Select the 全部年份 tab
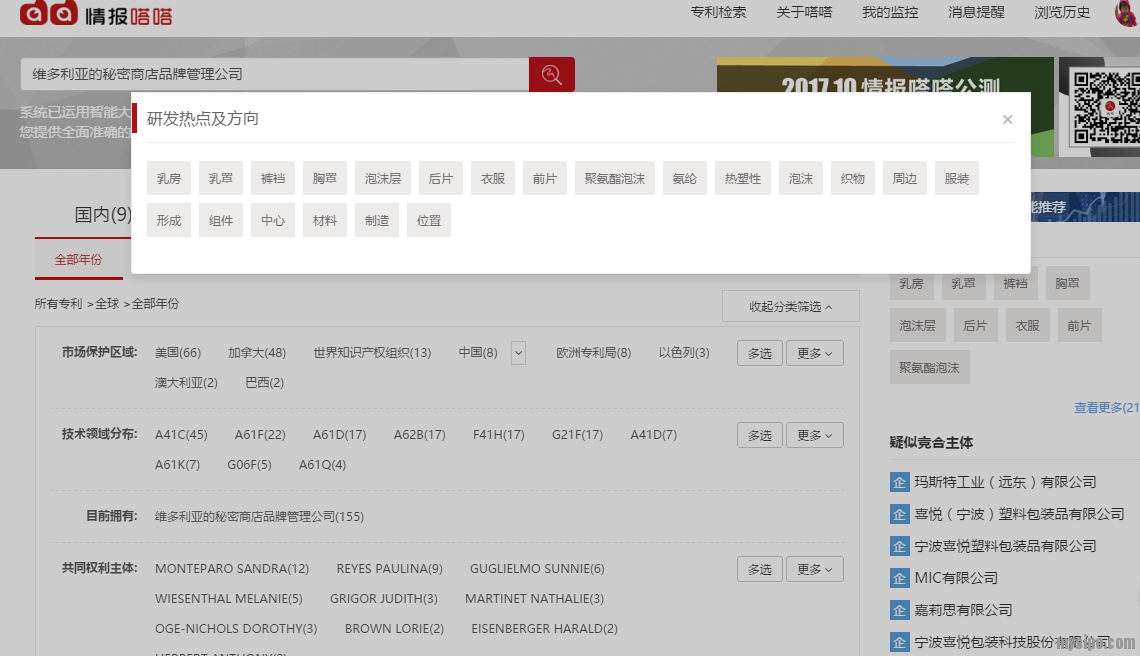Image resolution: width=1140 pixels, height=656 pixels. (78, 260)
